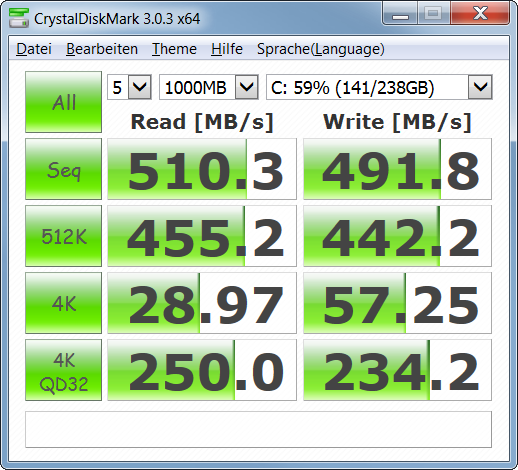Click the 512K write result 442.2
This screenshot has height=470, width=518.
tap(397, 236)
